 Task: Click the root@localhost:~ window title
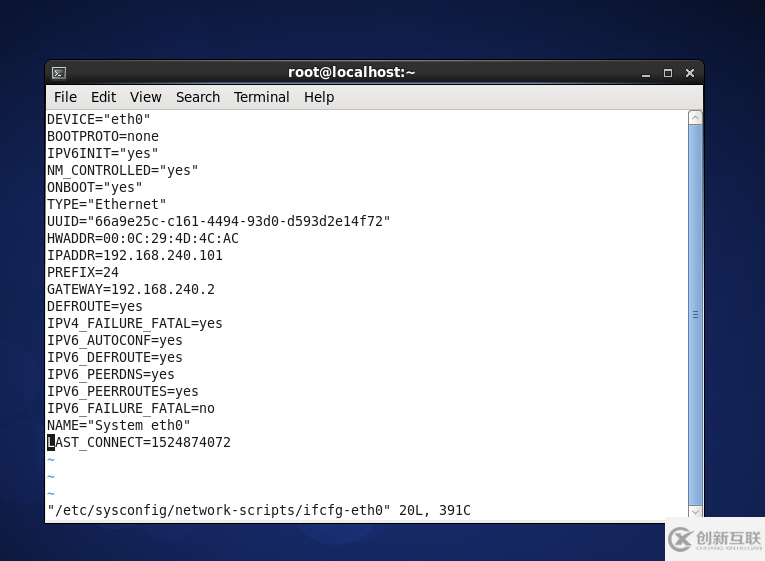pyautogui.click(x=351, y=72)
